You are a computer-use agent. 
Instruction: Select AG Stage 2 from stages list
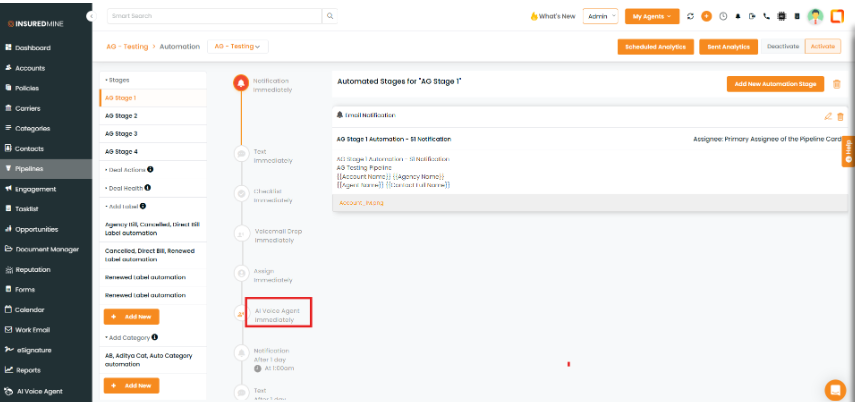coord(122,116)
